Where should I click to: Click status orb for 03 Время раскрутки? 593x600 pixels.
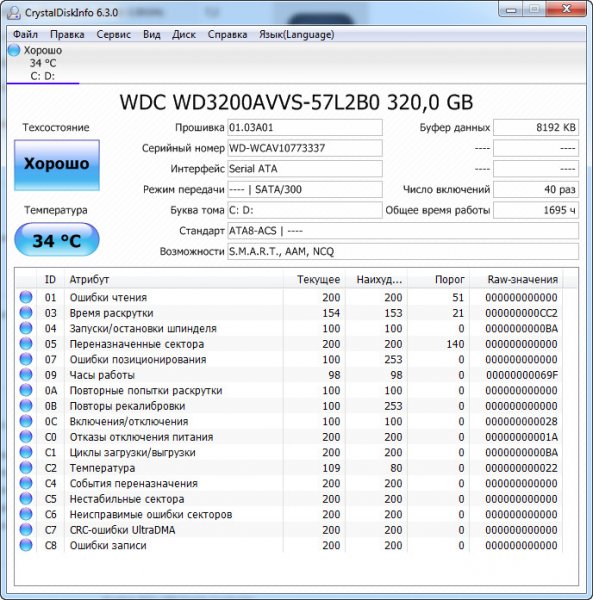coord(26,313)
